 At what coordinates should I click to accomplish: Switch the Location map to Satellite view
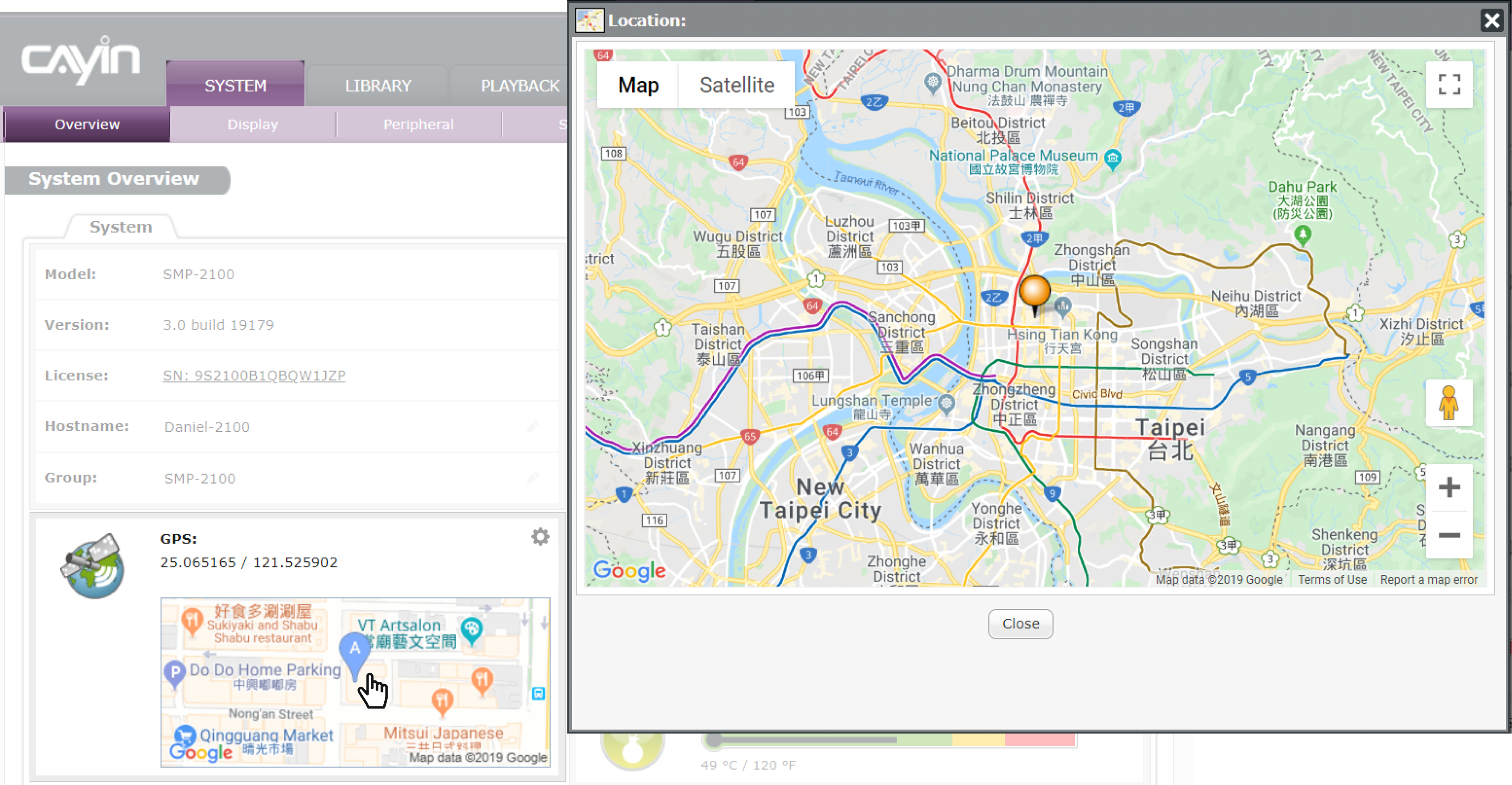737,85
